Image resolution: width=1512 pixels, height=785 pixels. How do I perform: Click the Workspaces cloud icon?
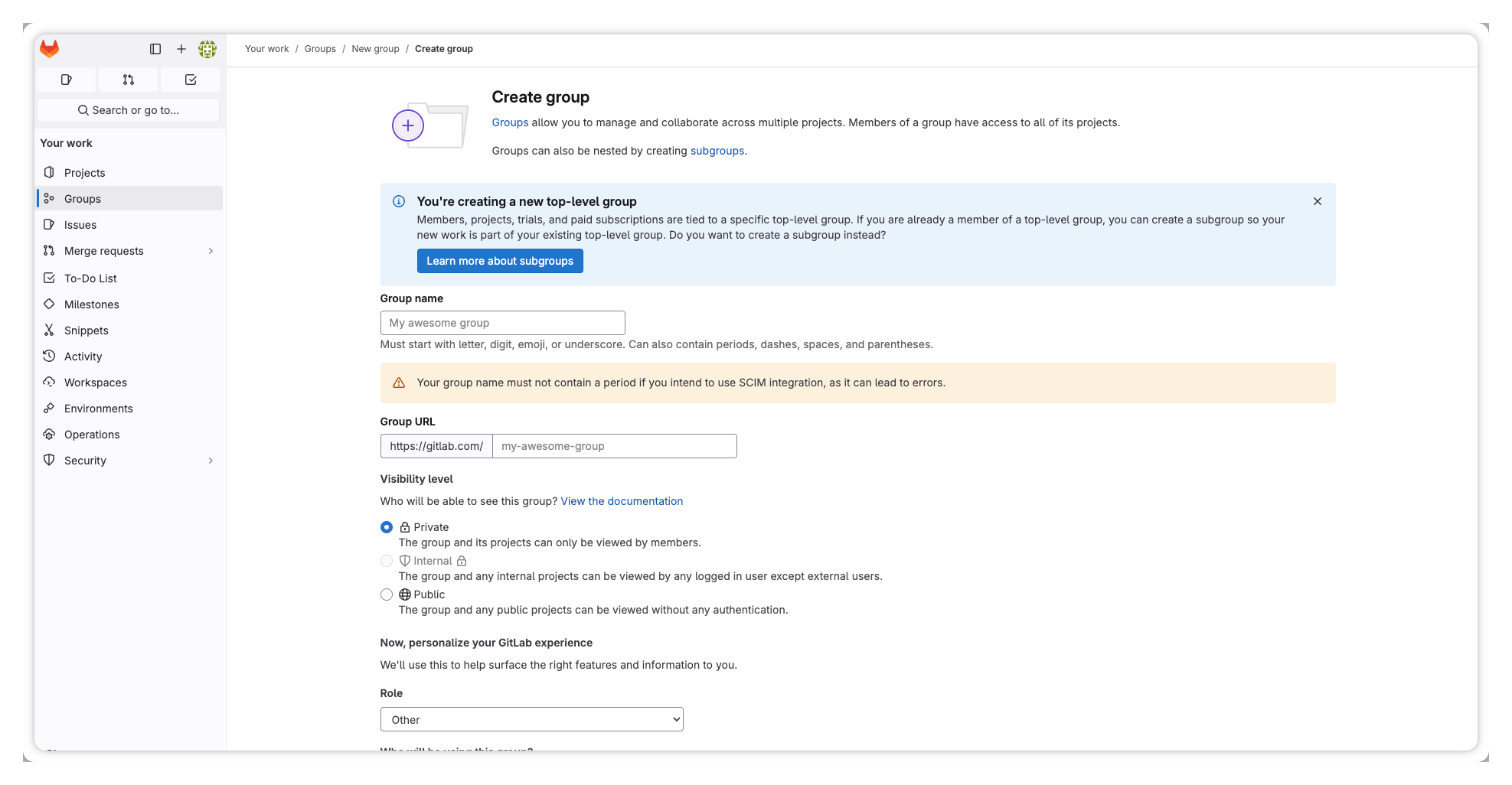point(49,383)
